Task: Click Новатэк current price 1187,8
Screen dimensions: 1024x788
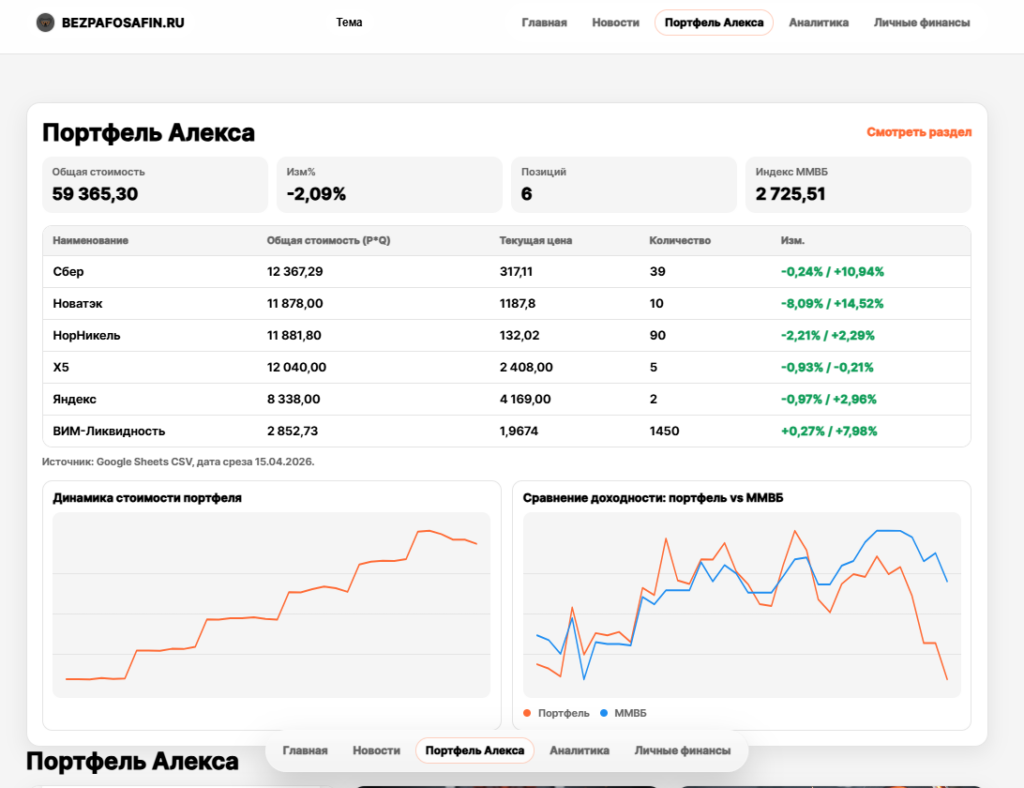Action: (x=517, y=304)
